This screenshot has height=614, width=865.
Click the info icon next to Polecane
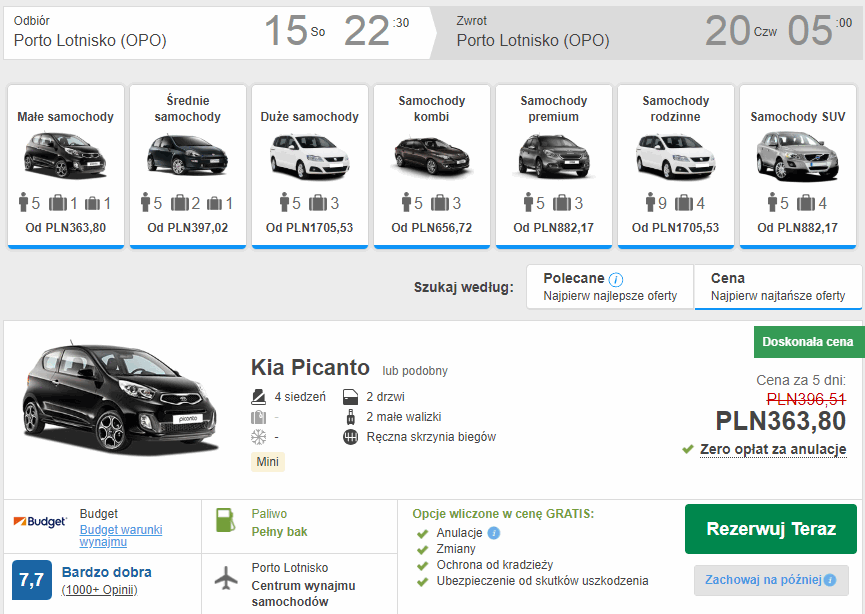pos(616,279)
